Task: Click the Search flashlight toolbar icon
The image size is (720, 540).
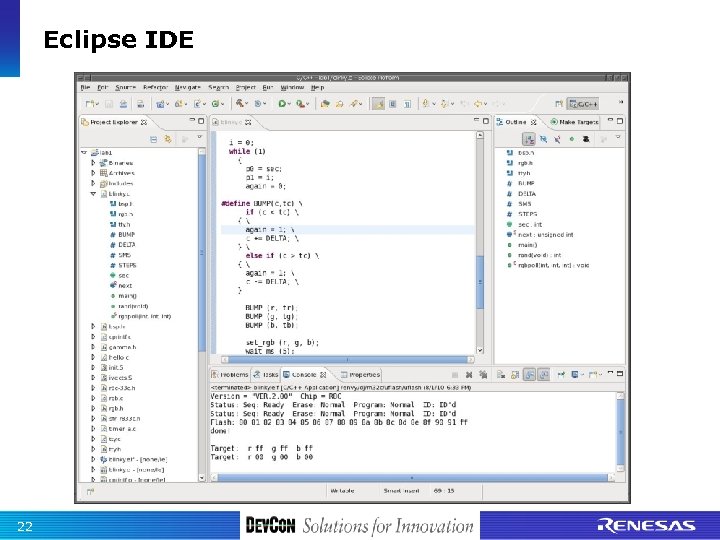Action: (x=354, y=104)
